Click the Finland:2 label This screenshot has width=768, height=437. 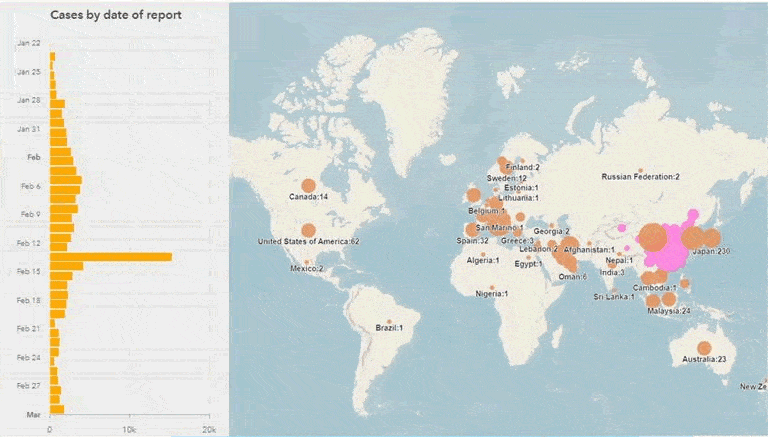pyautogui.click(x=523, y=168)
